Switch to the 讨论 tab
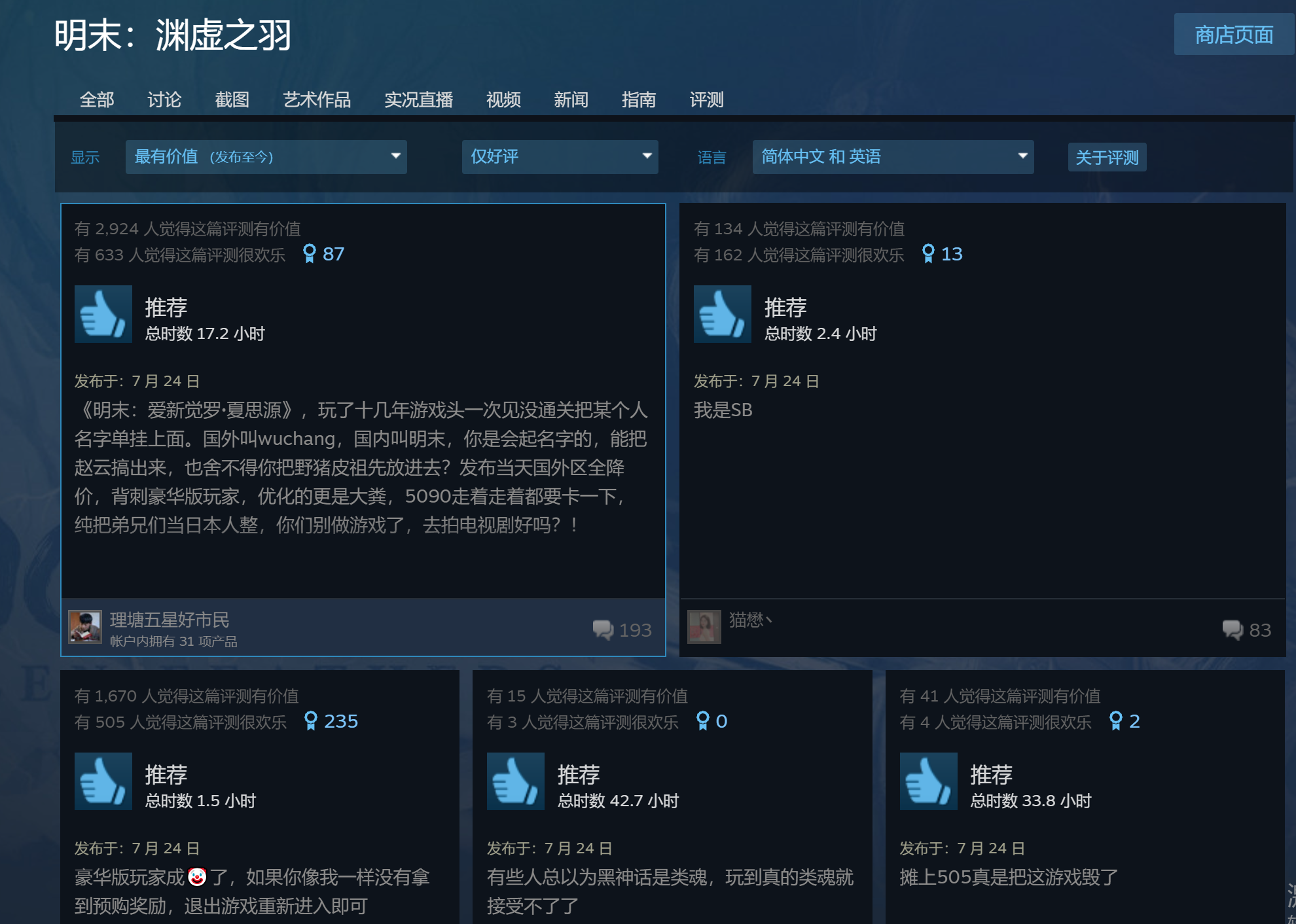The image size is (1296, 924). 164,99
